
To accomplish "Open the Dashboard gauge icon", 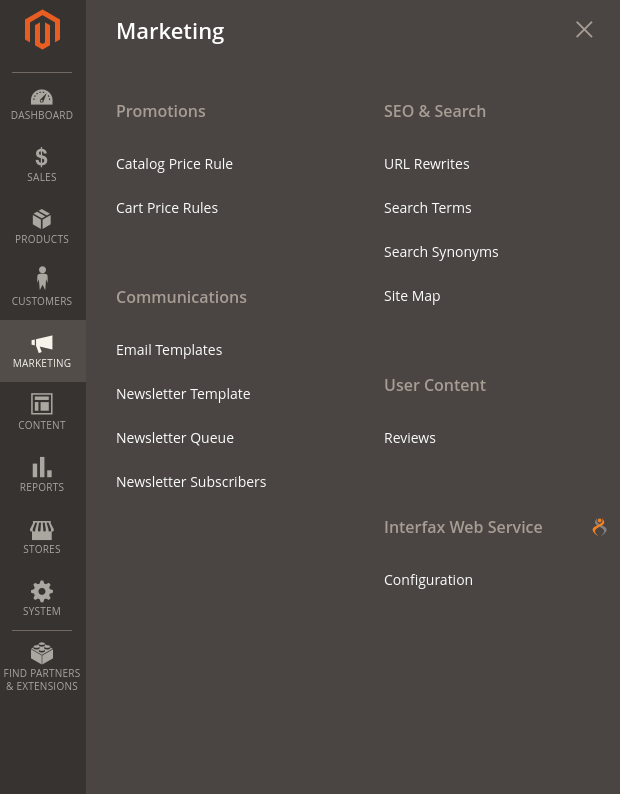I will point(42,97).
